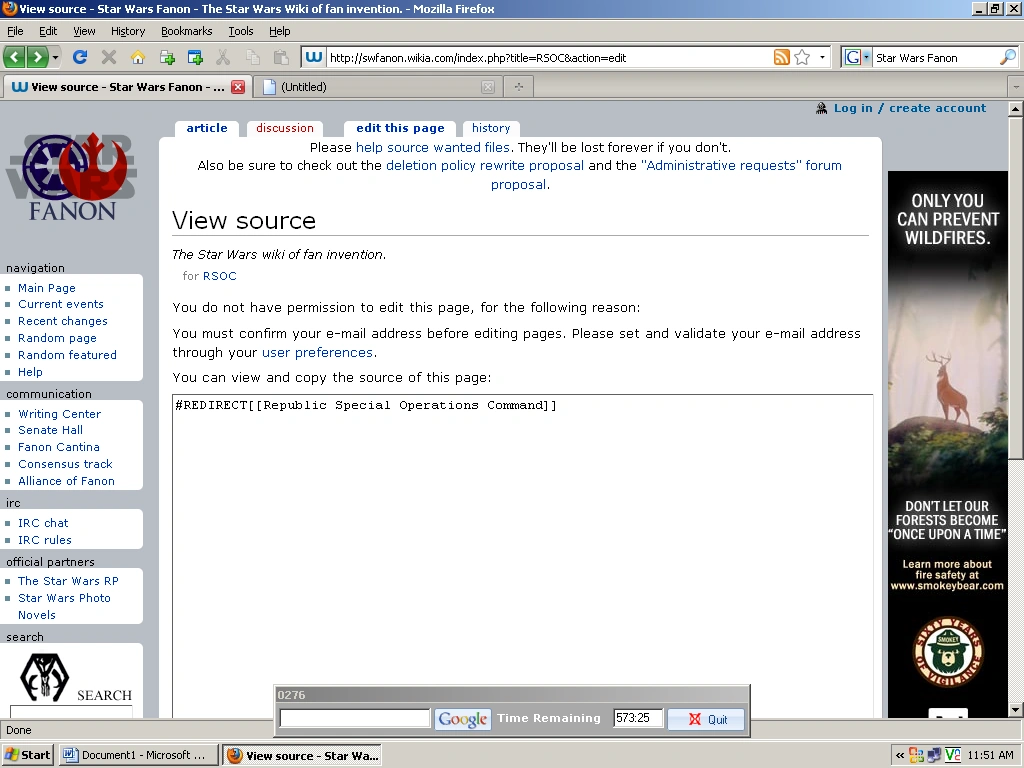This screenshot has width=1024, height=768.
Task: Subscribe via the orange RSS feed icon
Action: tap(781, 57)
